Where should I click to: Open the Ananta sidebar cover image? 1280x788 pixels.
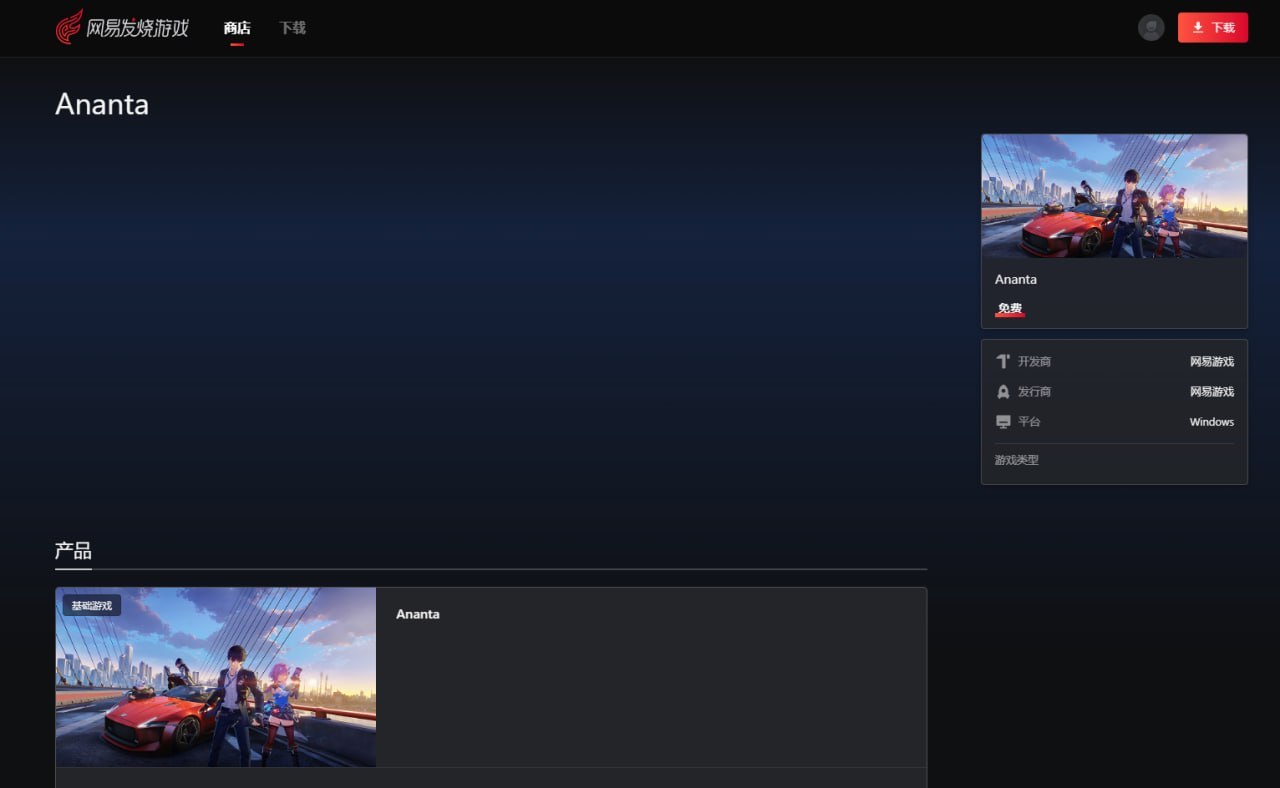1114,196
